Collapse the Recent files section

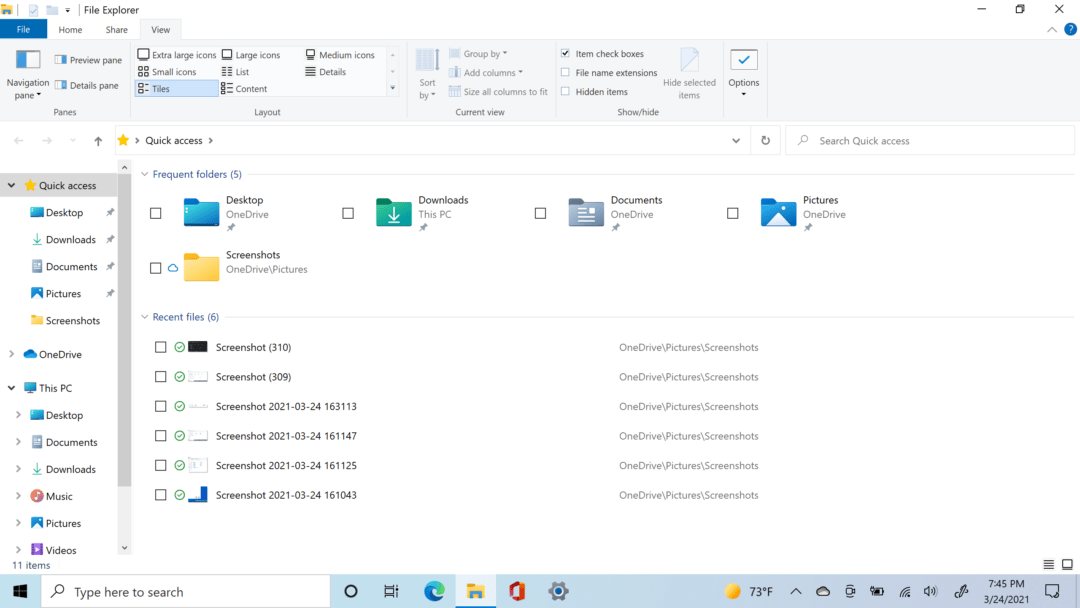(144, 316)
